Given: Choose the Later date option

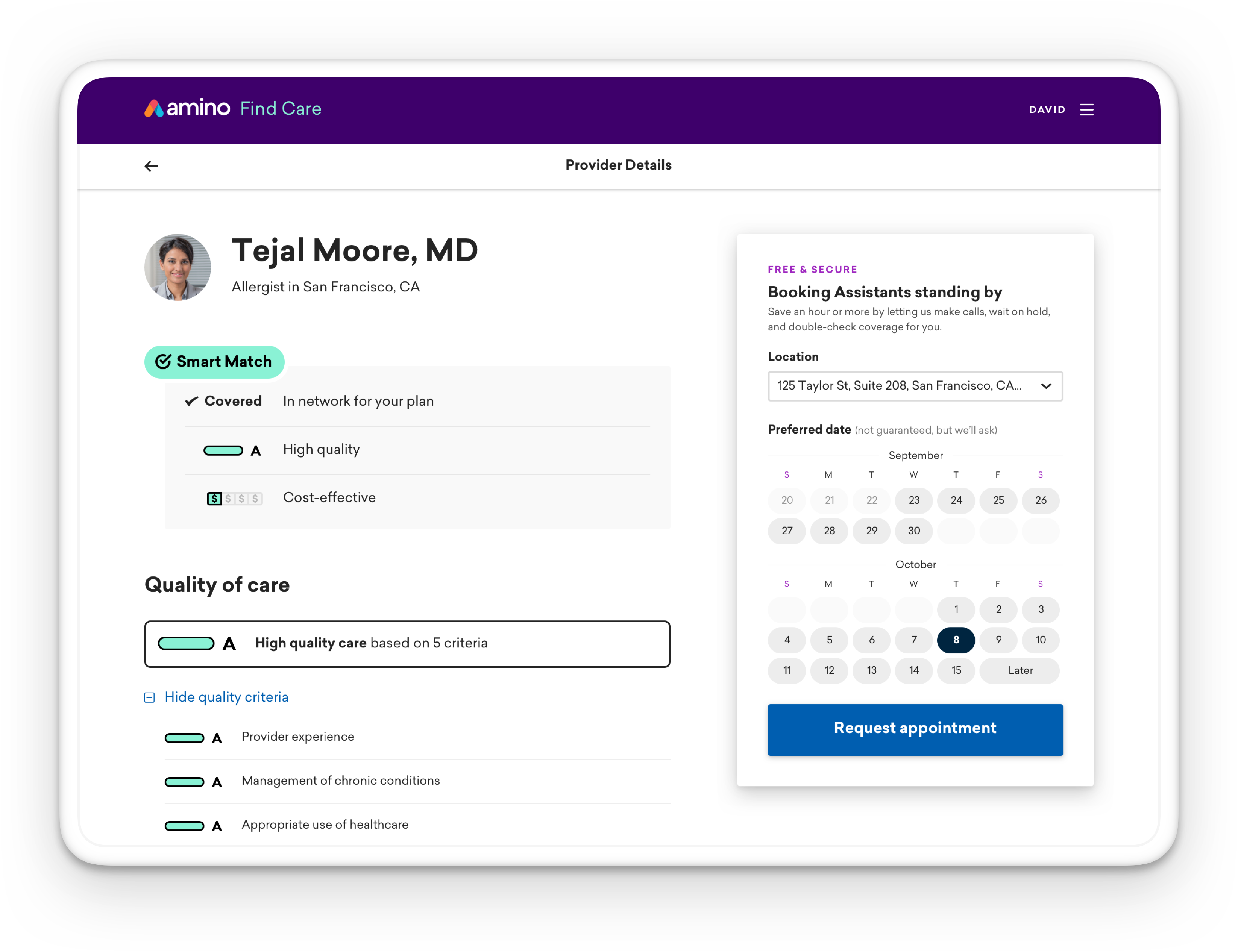Looking at the screenshot, I should 1020,670.
